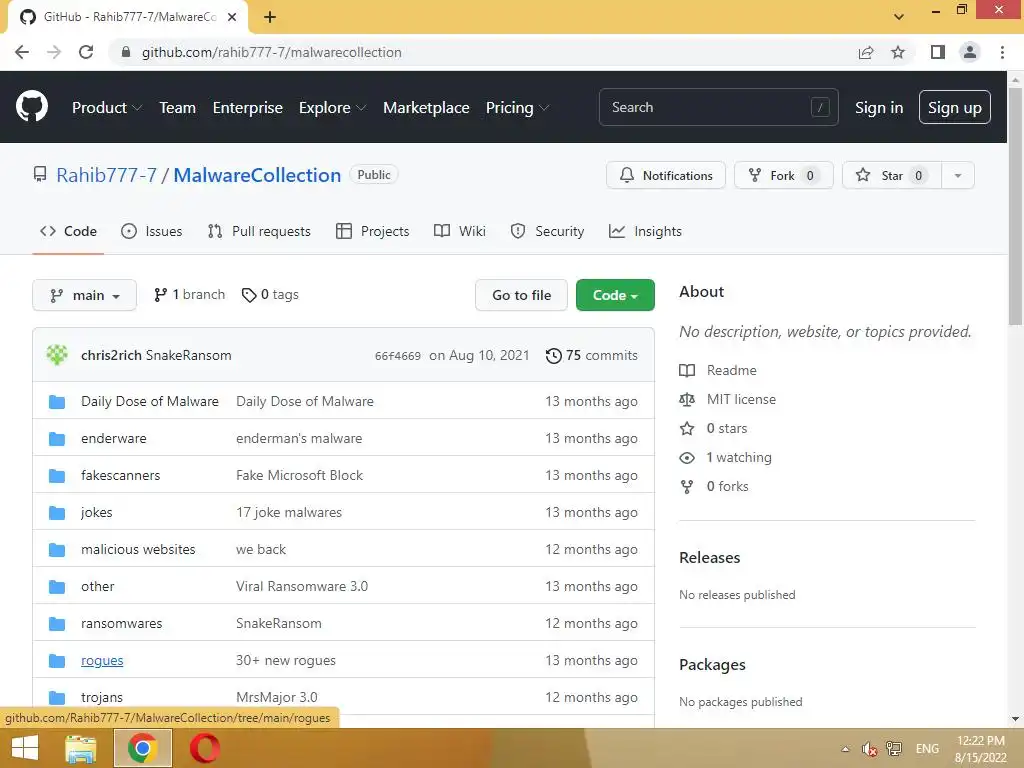This screenshot has width=1024, height=768.
Task: Open MalwareCollection repo title link
Action: tap(257, 175)
